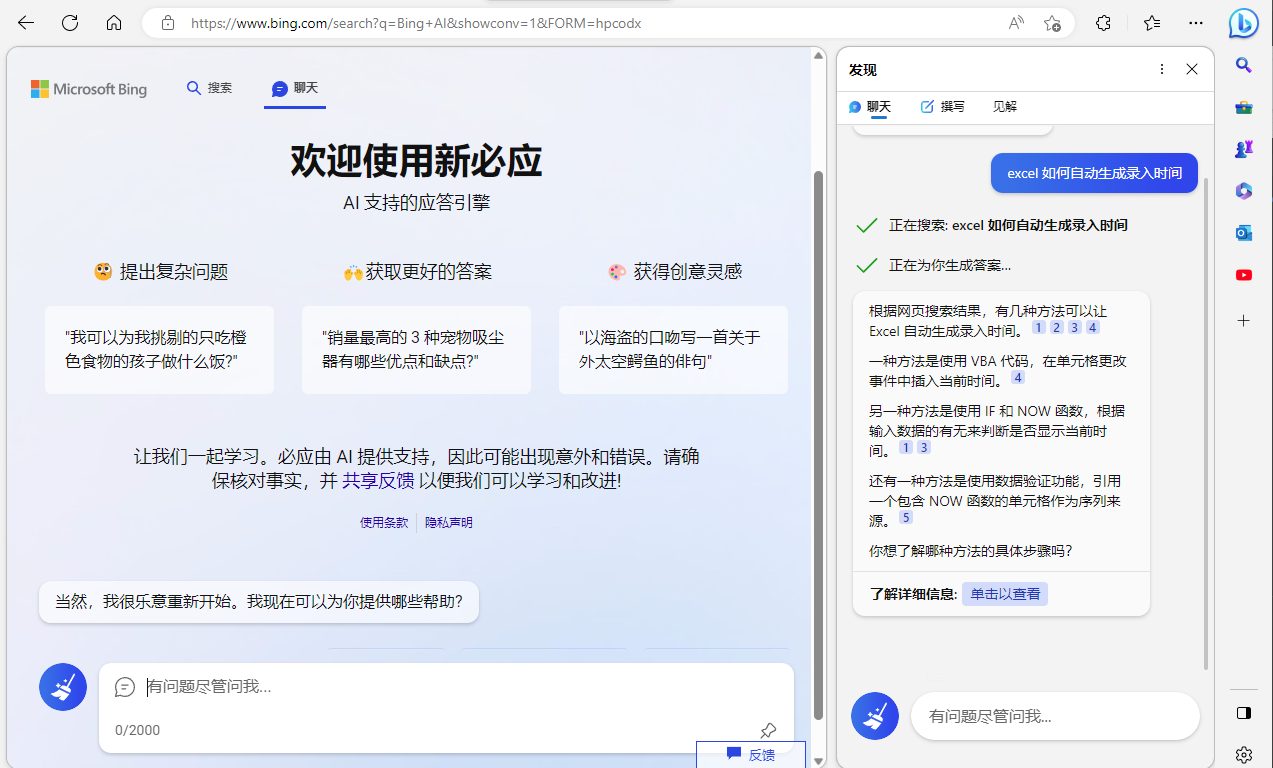This screenshot has height=768, width=1273.
Task: Open the Games icon in Edge sidebar
Action: coord(1243,148)
